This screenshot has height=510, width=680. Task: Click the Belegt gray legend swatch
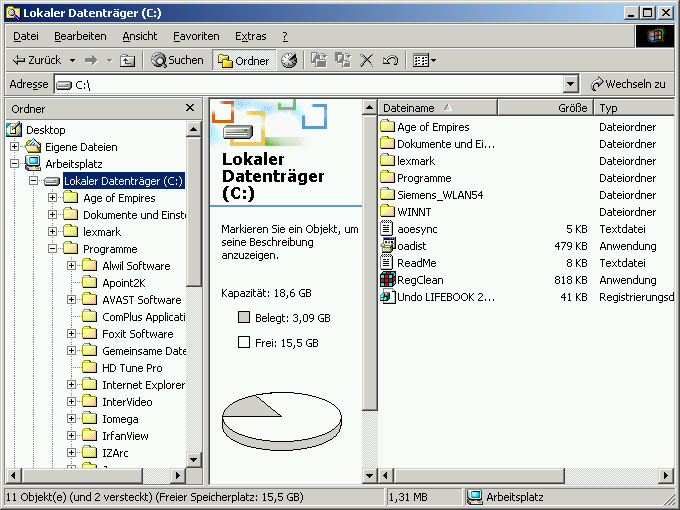coord(244,317)
